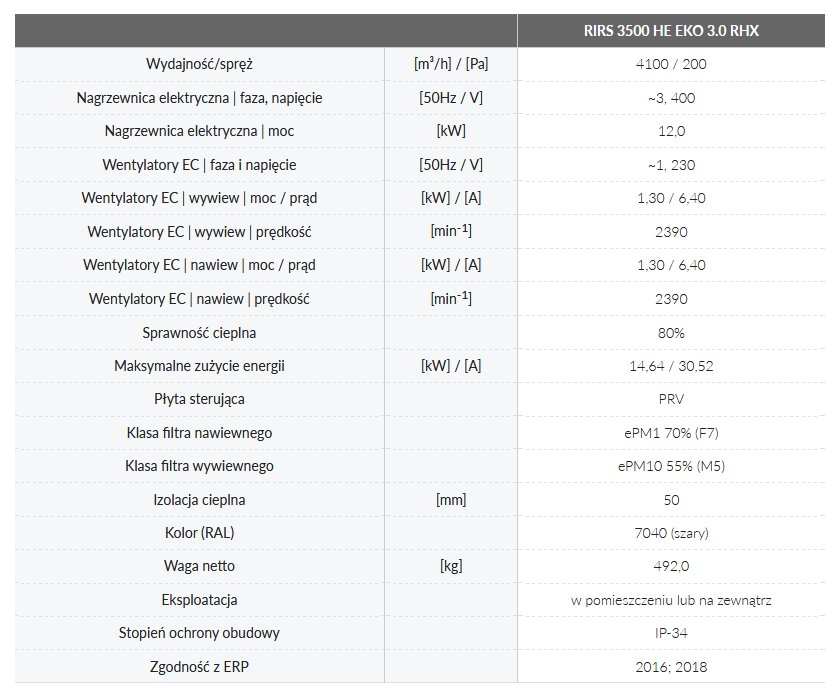Select the Klasa filtra nawiewnego label

tap(199, 433)
